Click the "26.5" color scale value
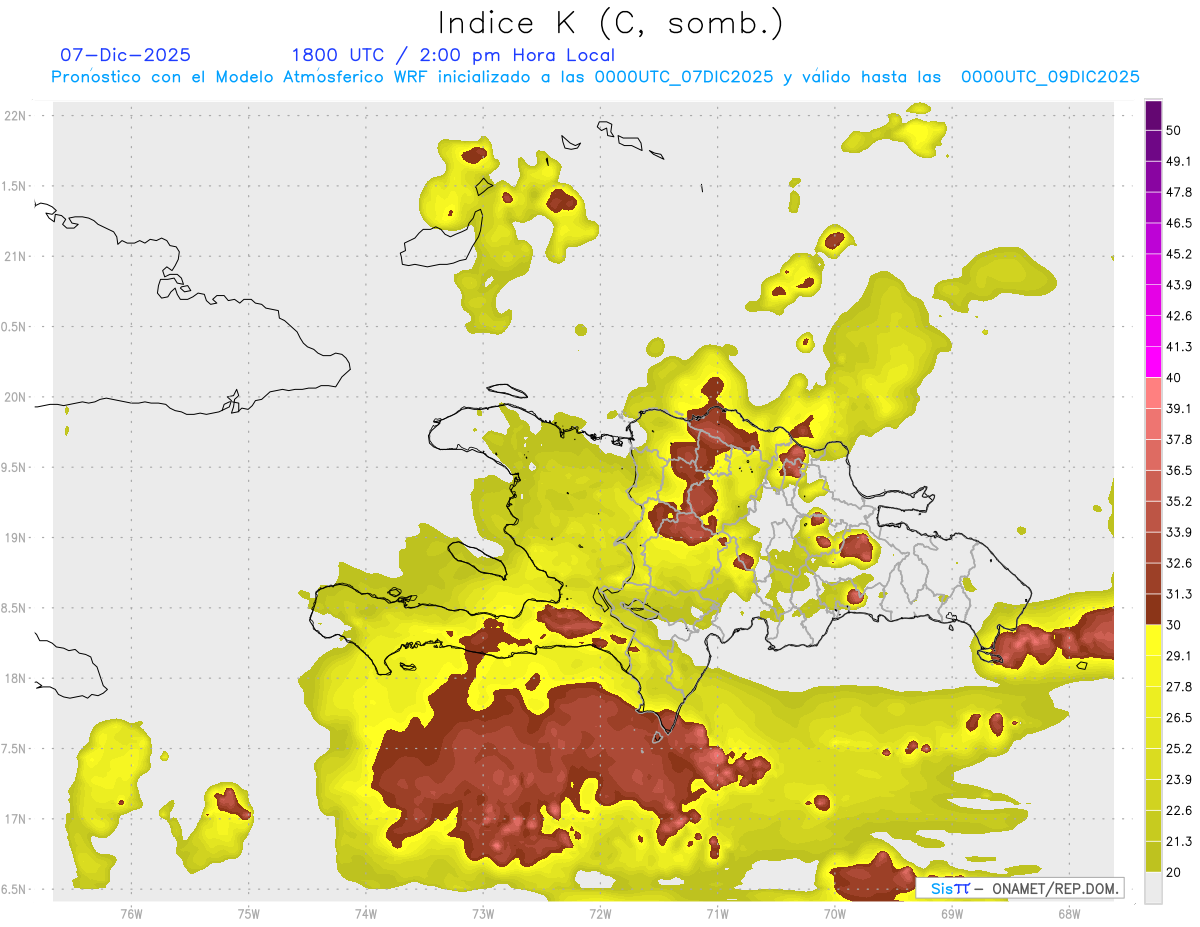The width and height of the screenshot is (1200, 927). (x=1179, y=718)
